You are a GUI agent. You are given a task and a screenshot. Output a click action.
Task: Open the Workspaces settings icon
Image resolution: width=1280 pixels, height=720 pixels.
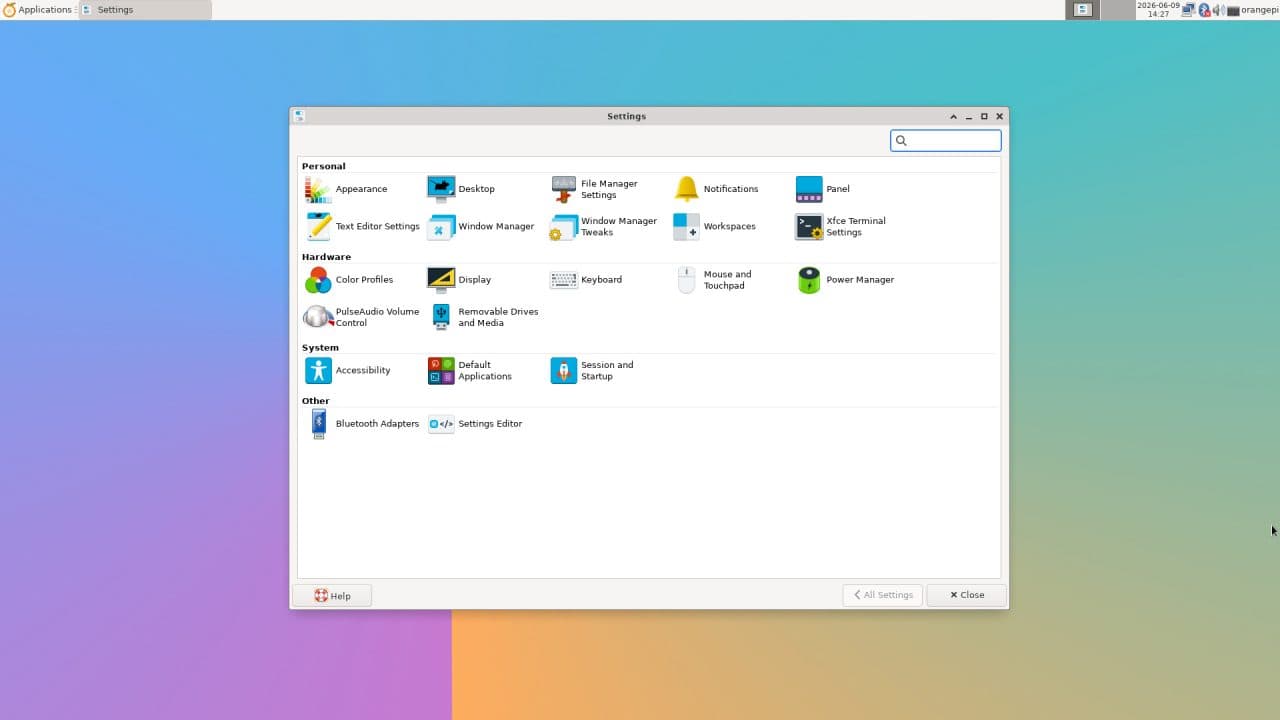click(686, 227)
